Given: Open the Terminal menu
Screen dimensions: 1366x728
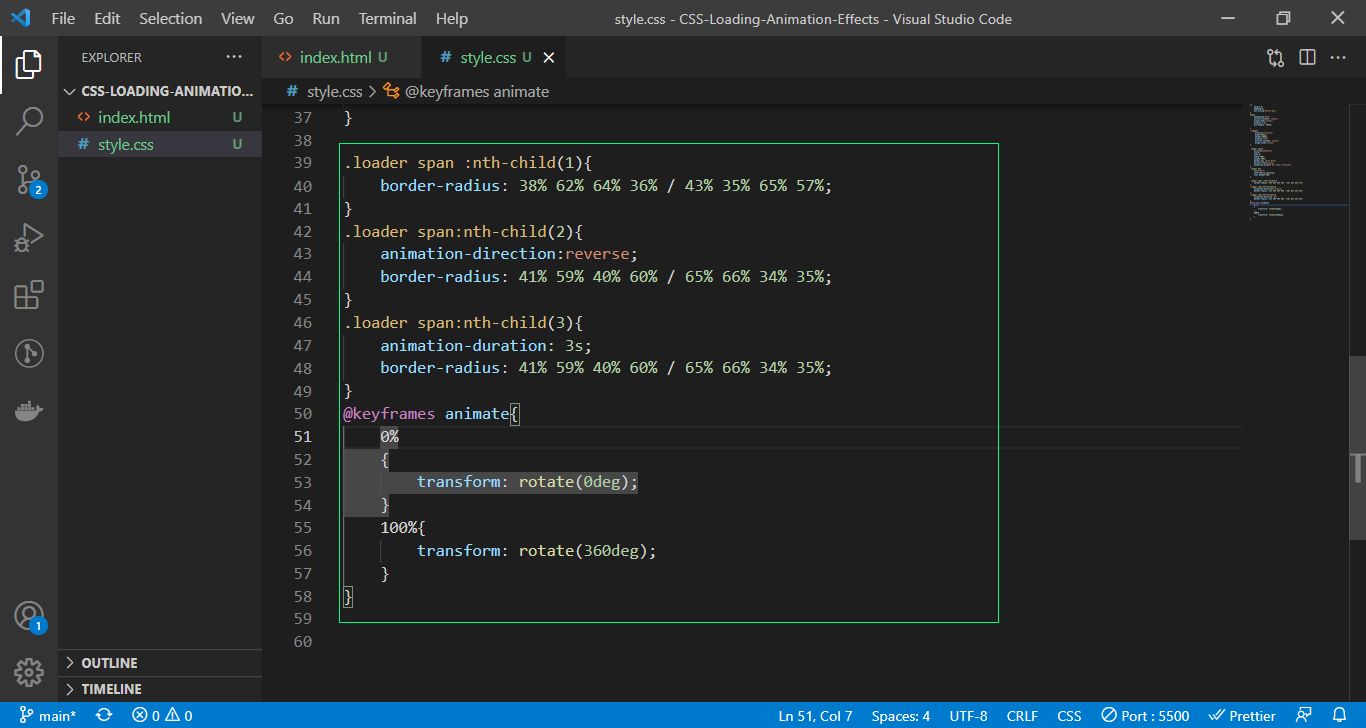Looking at the screenshot, I should point(388,18).
